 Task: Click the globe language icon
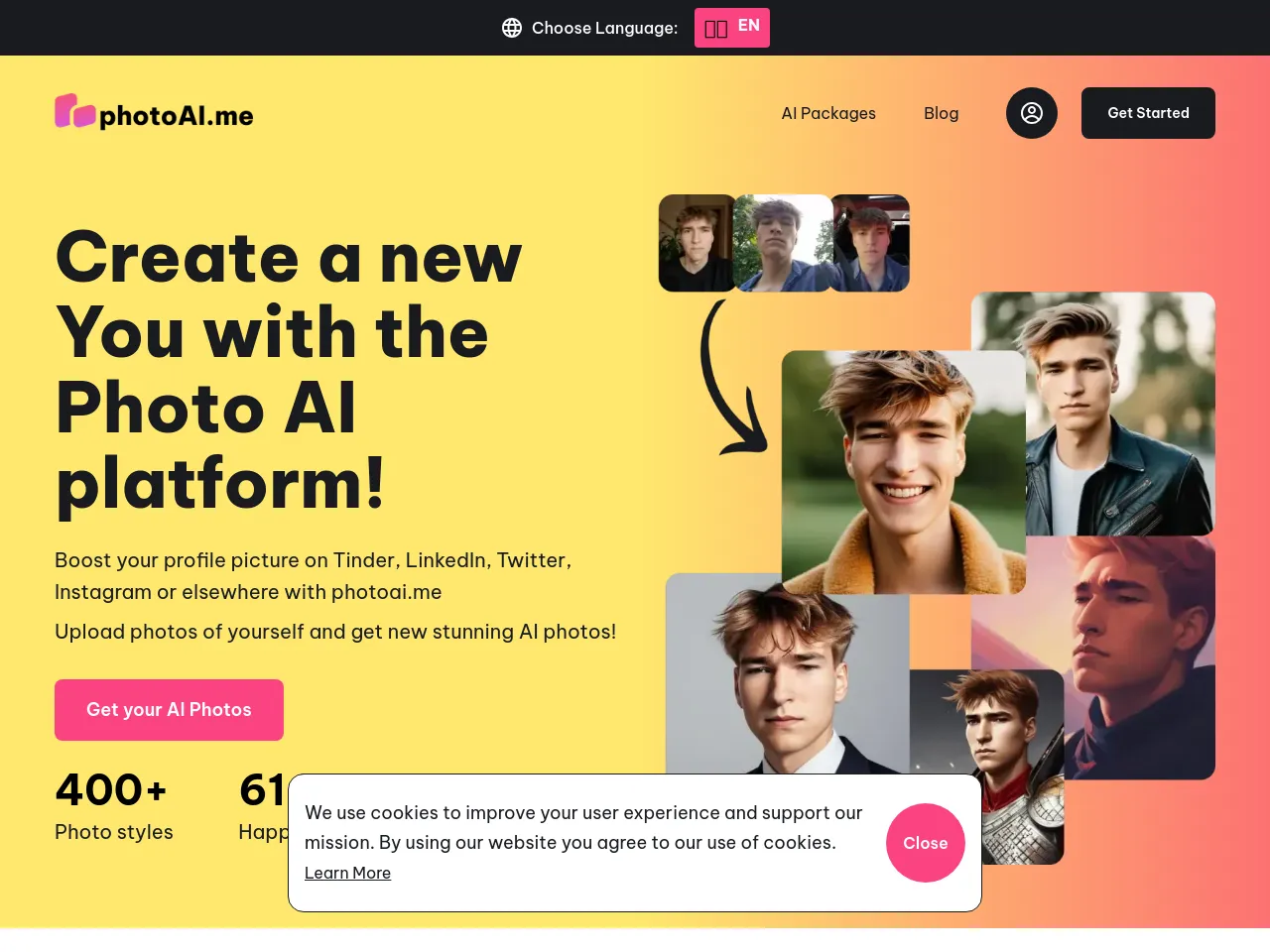click(x=512, y=28)
